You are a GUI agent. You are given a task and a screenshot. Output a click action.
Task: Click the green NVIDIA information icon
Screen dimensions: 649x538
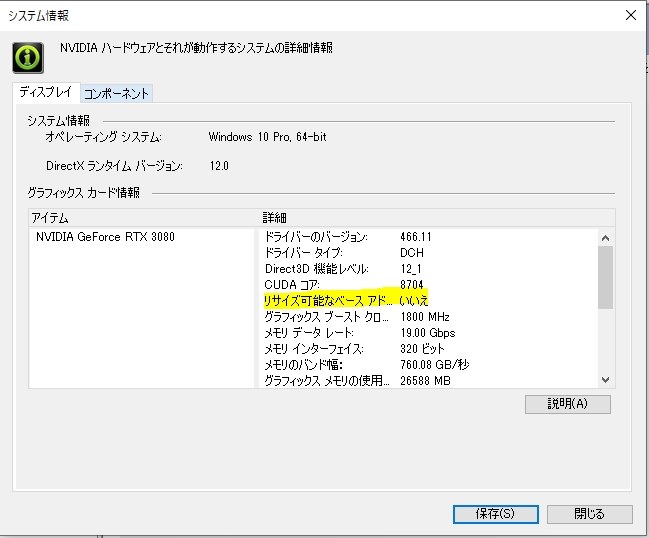pos(28,58)
